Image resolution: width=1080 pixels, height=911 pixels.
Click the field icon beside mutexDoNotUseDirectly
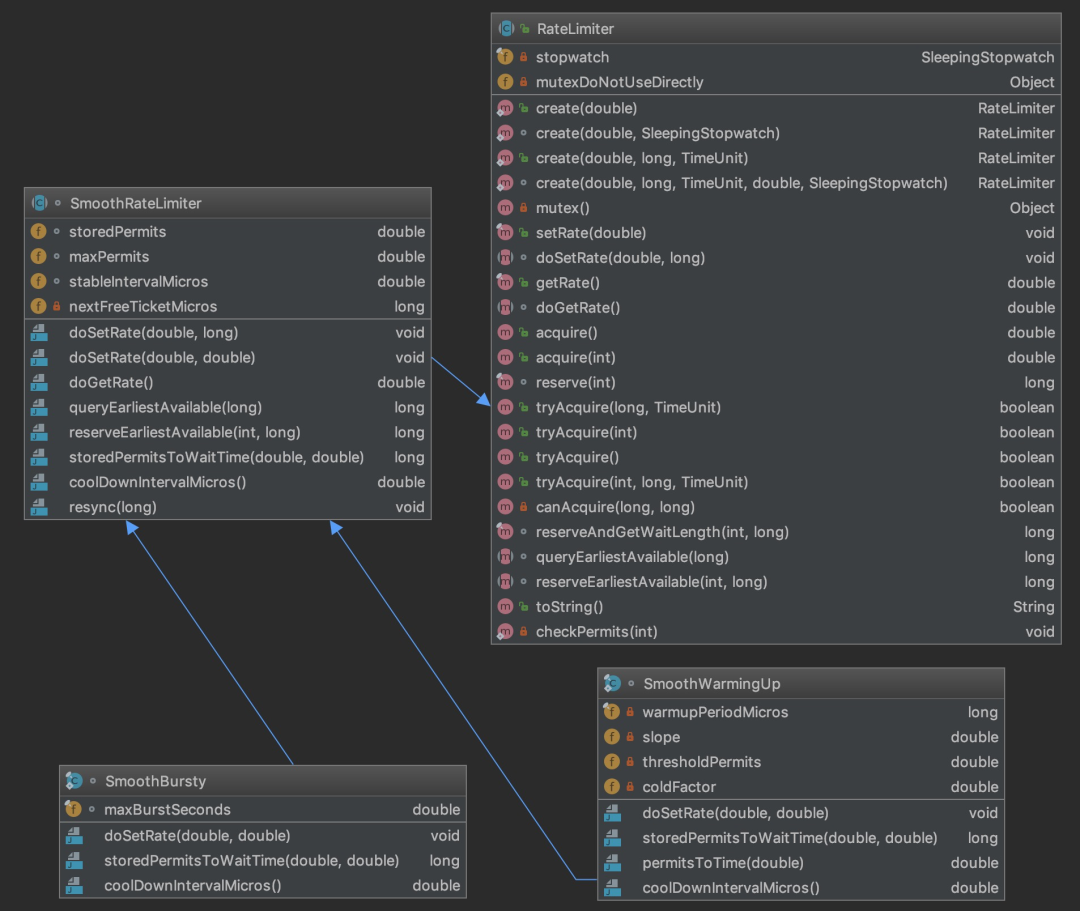click(505, 82)
